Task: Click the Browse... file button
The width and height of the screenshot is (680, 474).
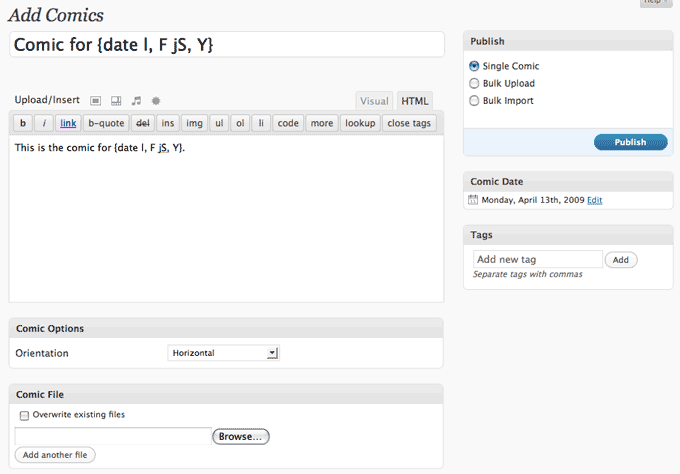Action: (x=241, y=436)
